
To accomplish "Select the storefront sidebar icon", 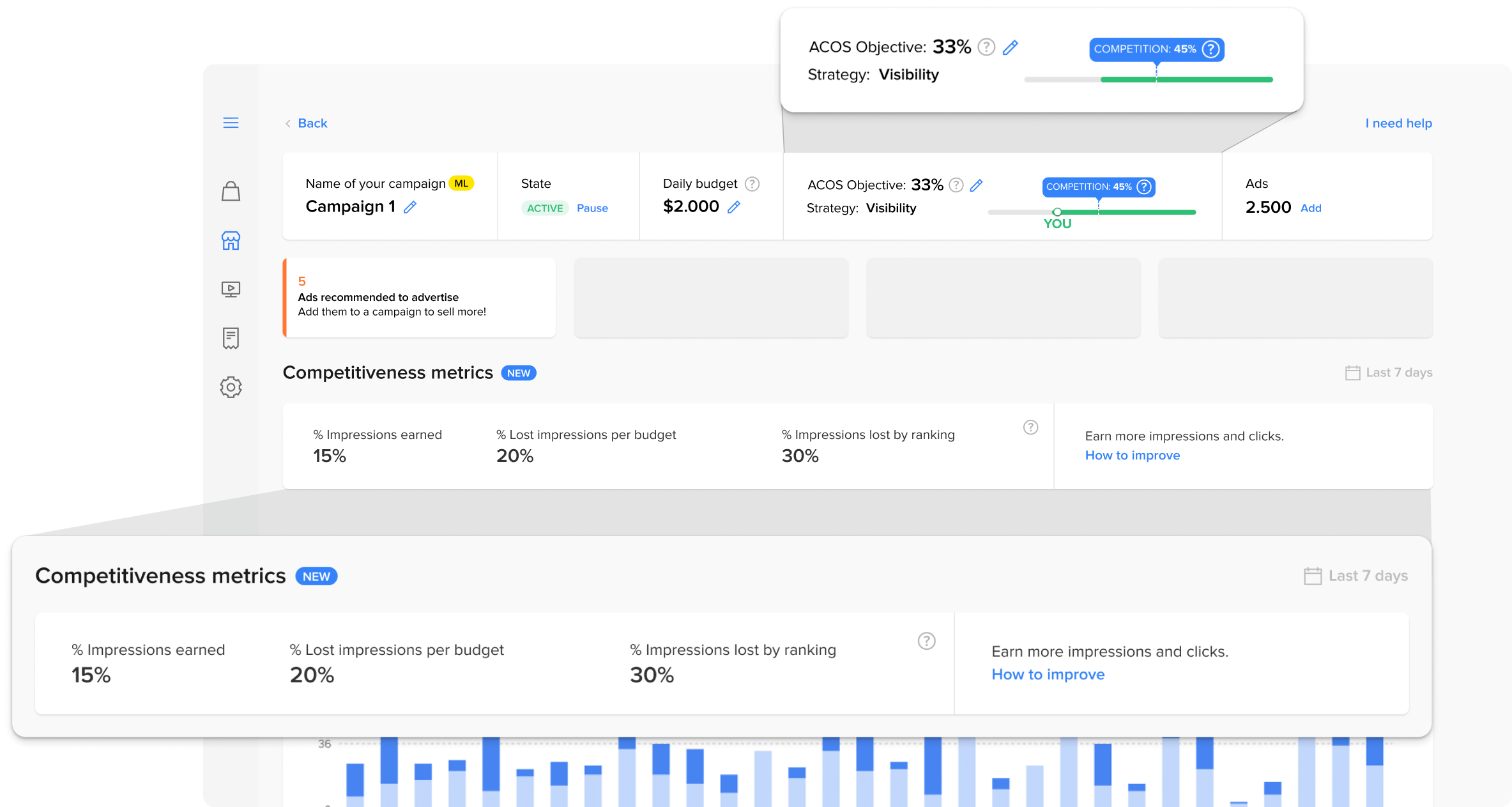I will point(231,241).
